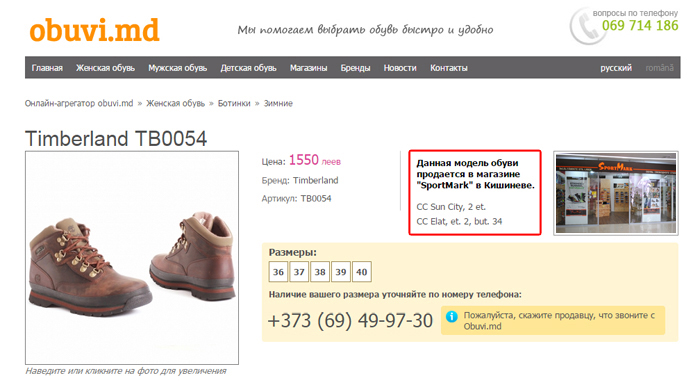Open the SportMark store photo
The height and width of the screenshot is (385, 700).
[616, 193]
